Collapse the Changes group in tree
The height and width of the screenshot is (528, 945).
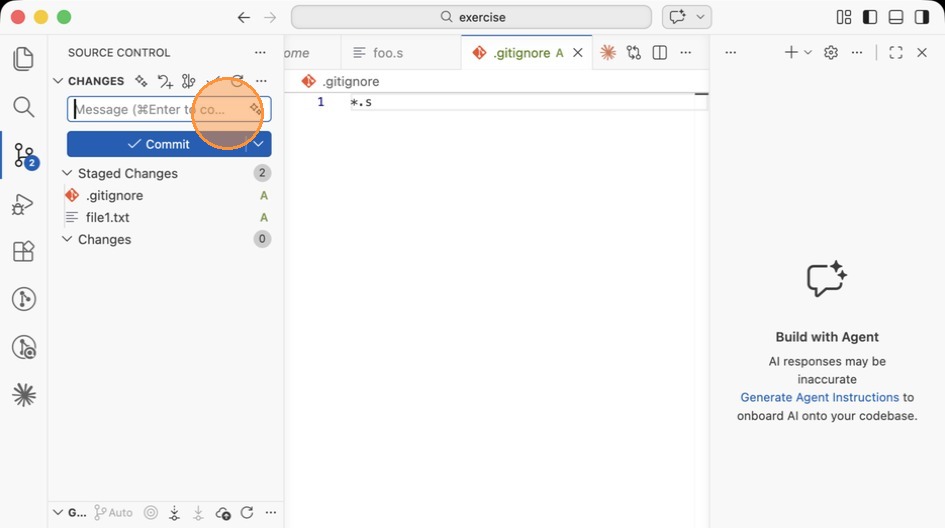(x=68, y=239)
